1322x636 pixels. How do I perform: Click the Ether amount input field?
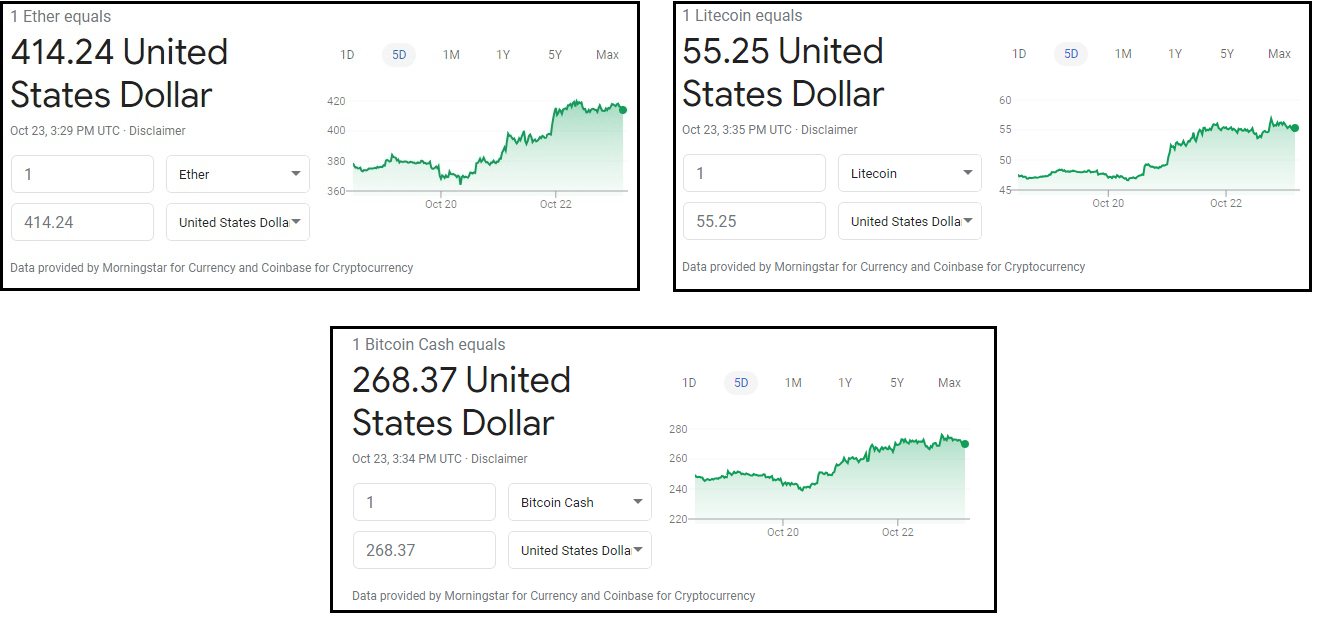[x=82, y=174]
